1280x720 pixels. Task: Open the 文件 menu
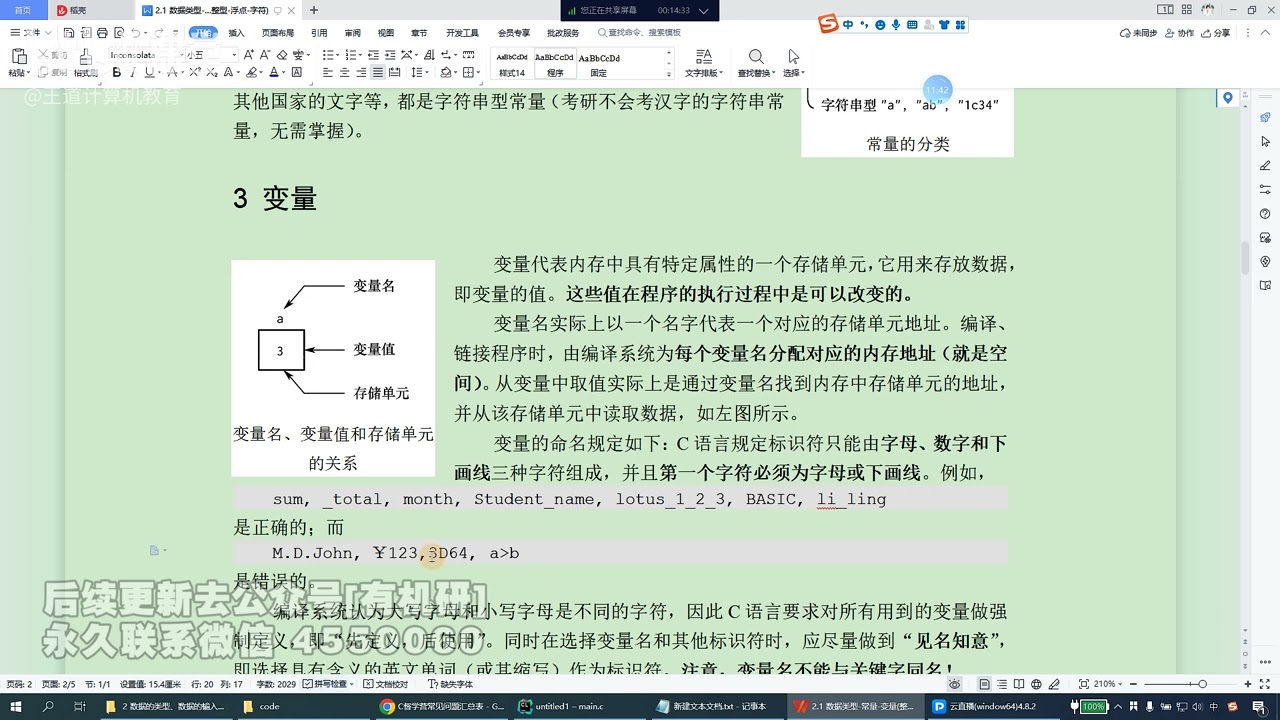[30, 33]
